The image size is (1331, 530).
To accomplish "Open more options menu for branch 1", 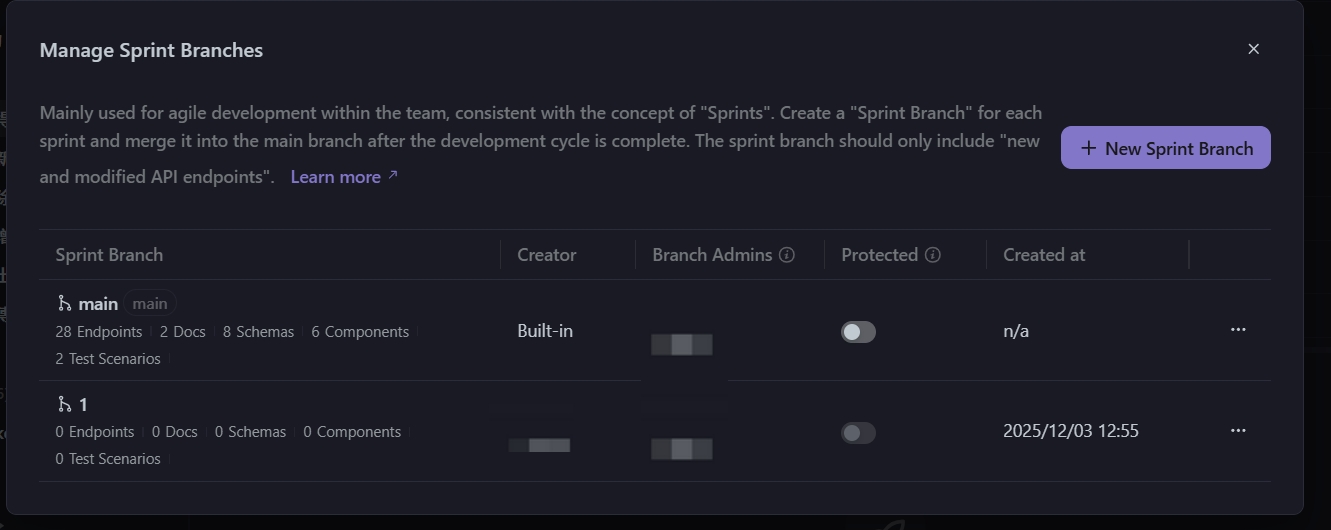I will (x=1238, y=431).
